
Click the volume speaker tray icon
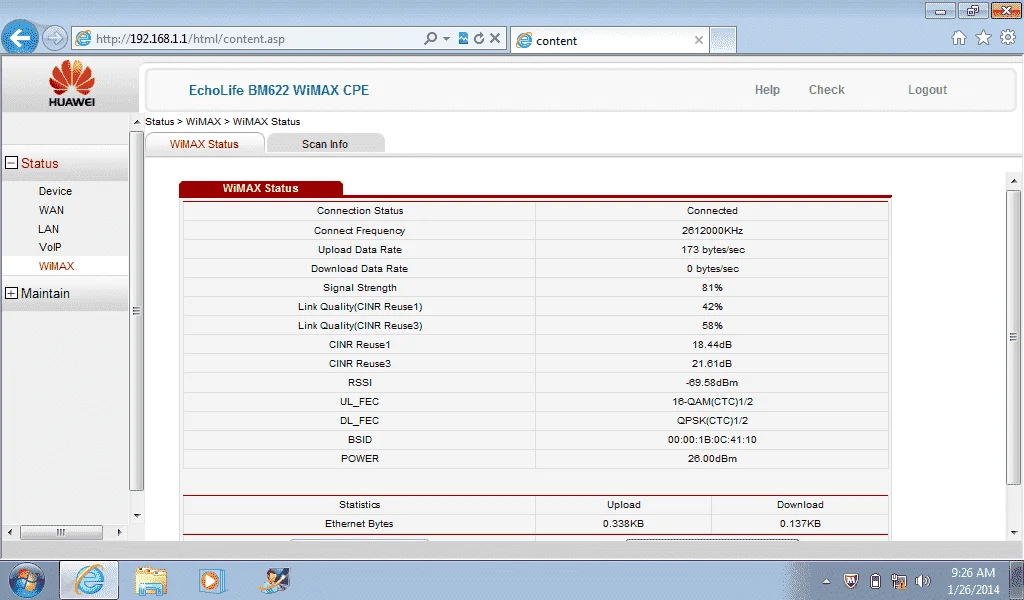(x=923, y=580)
